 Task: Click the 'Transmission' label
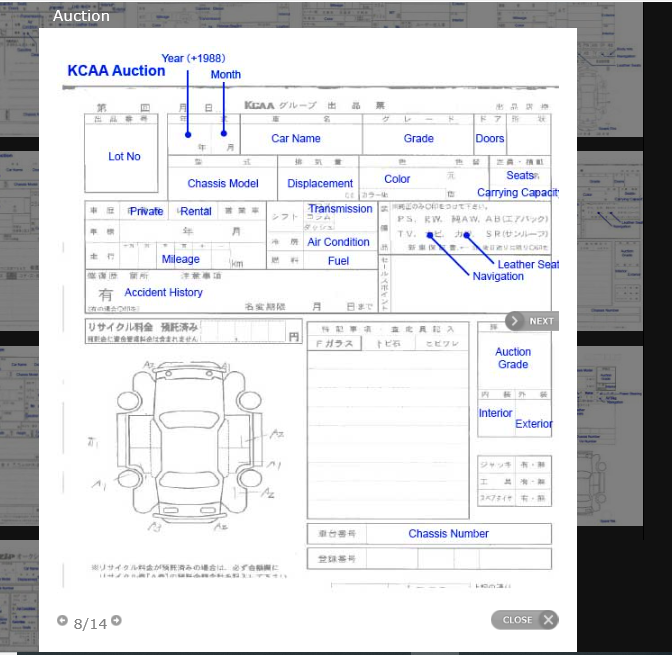(x=341, y=209)
